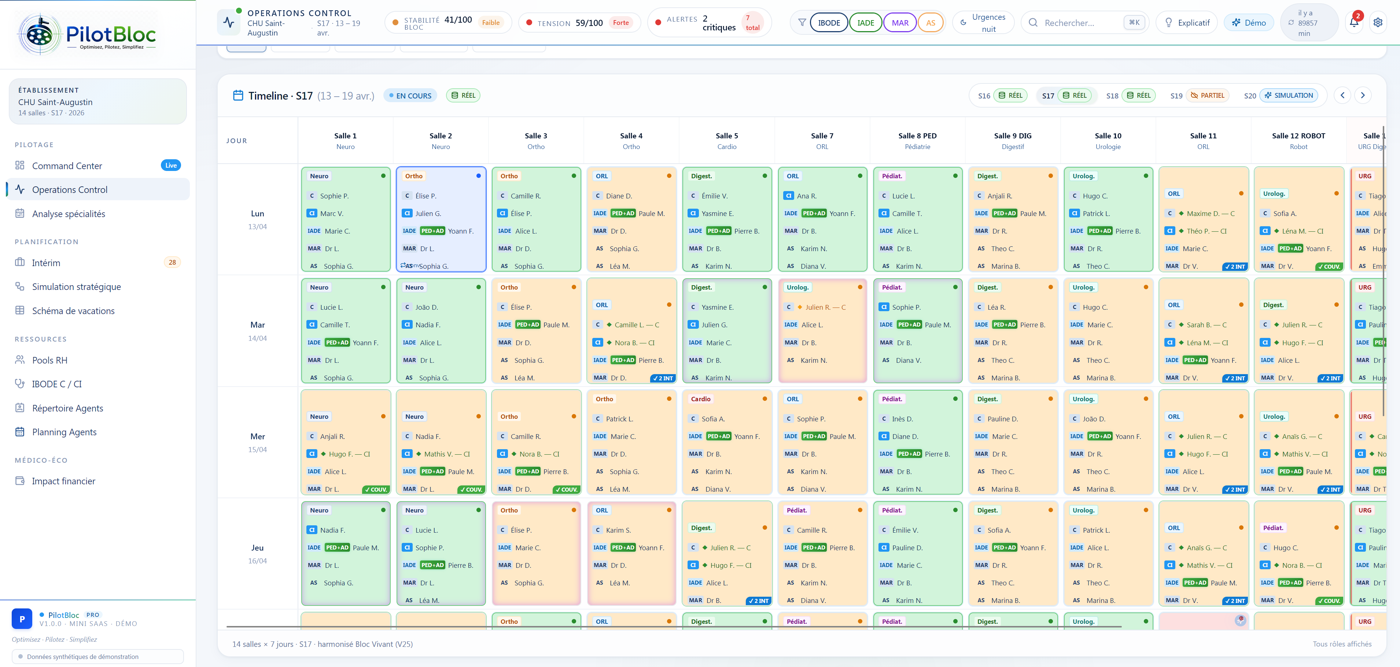Viewport: 1400px width, 667px height.
Task: Click the Mer 15/04 day row label
Action: [257, 441]
